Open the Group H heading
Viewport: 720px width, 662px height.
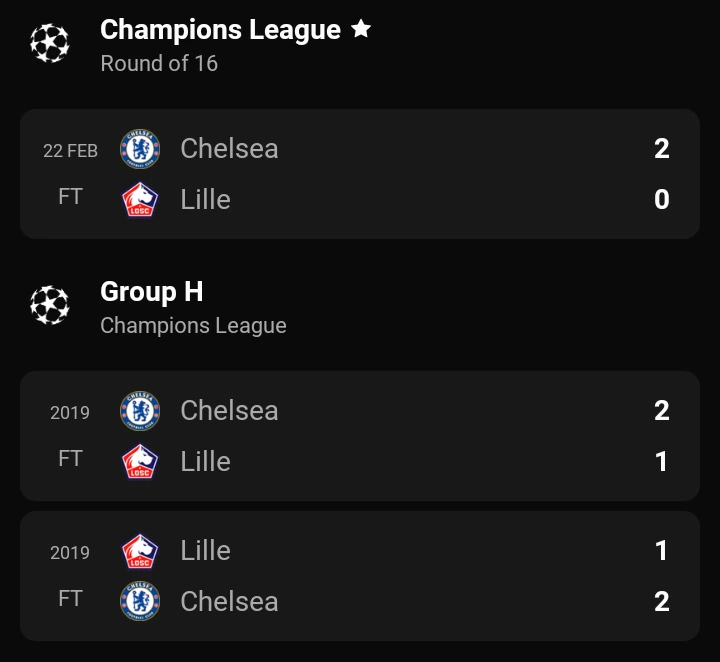[152, 292]
